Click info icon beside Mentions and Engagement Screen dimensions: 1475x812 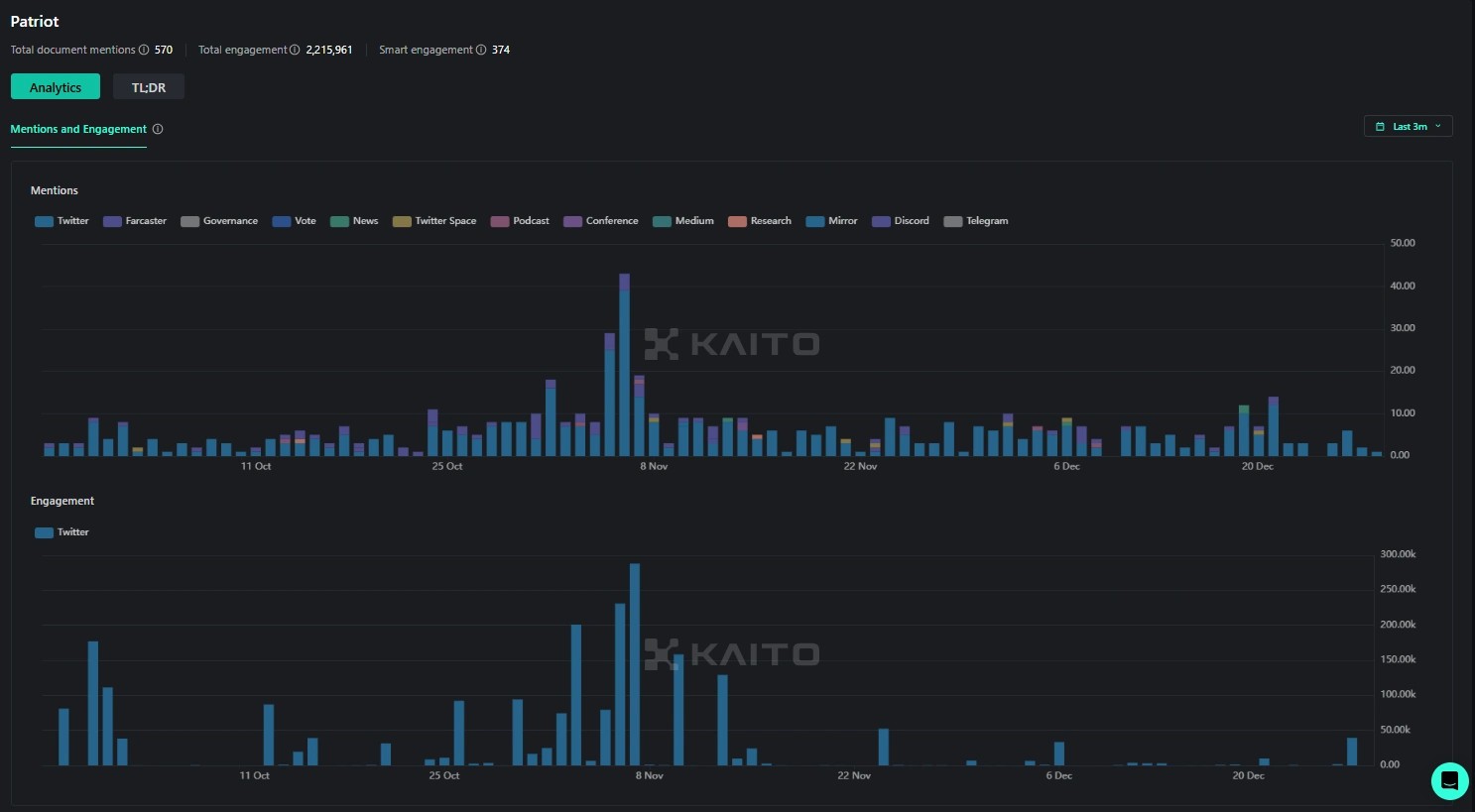tap(158, 129)
